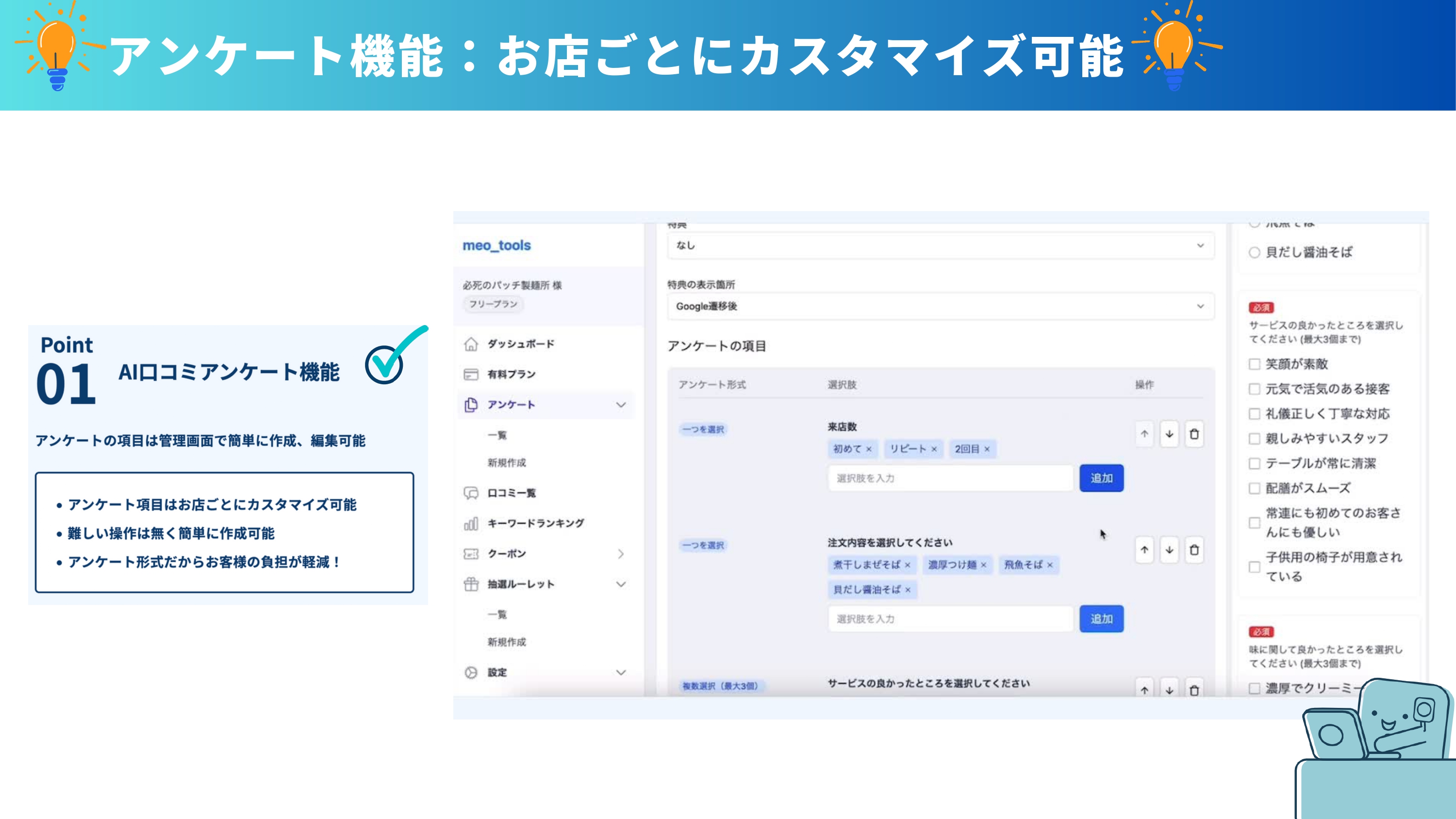Delete the 来店数 item with trash icon

[x=1194, y=434]
